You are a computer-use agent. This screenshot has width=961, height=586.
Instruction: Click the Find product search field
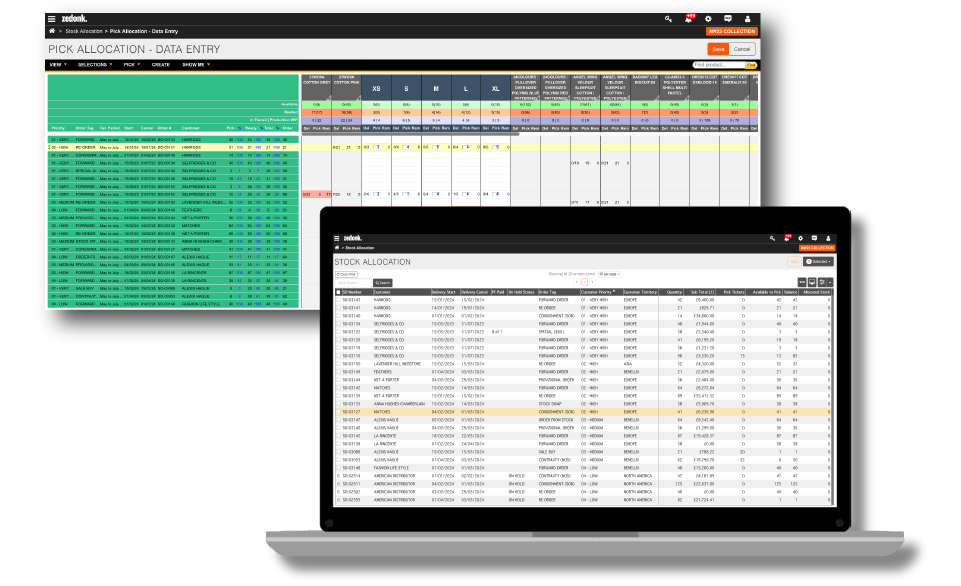tap(718, 64)
